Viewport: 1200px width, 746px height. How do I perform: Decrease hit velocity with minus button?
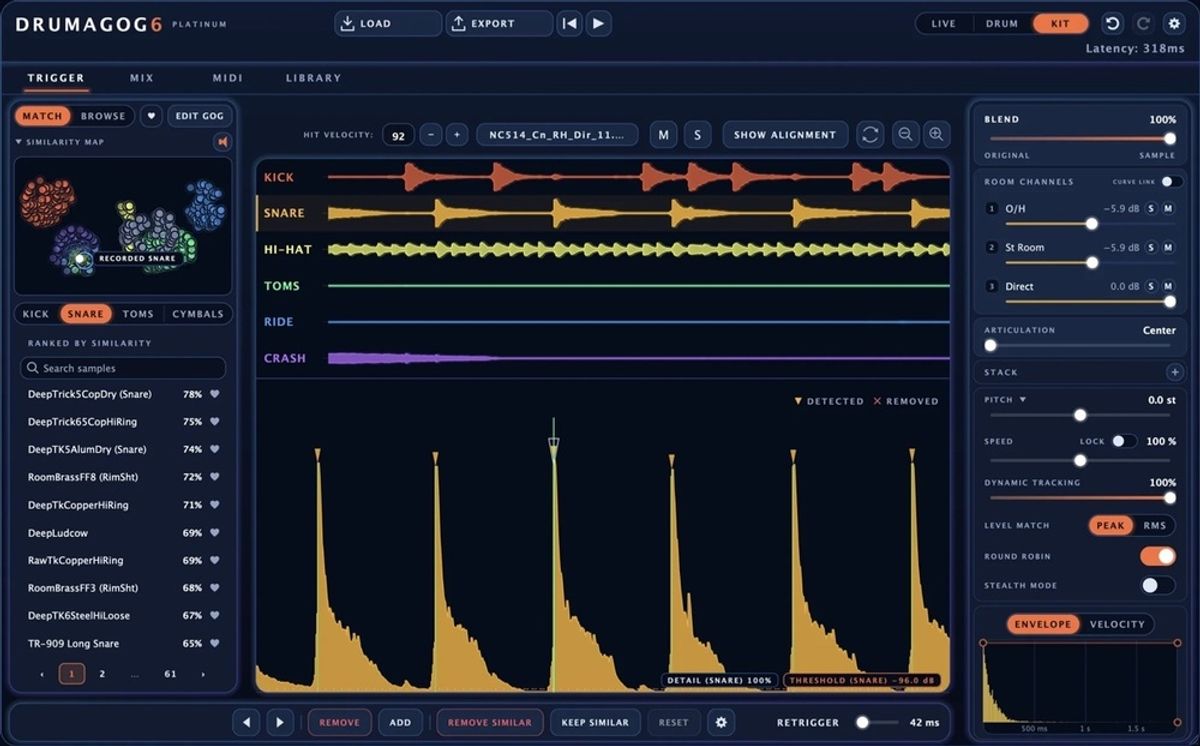click(430, 135)
